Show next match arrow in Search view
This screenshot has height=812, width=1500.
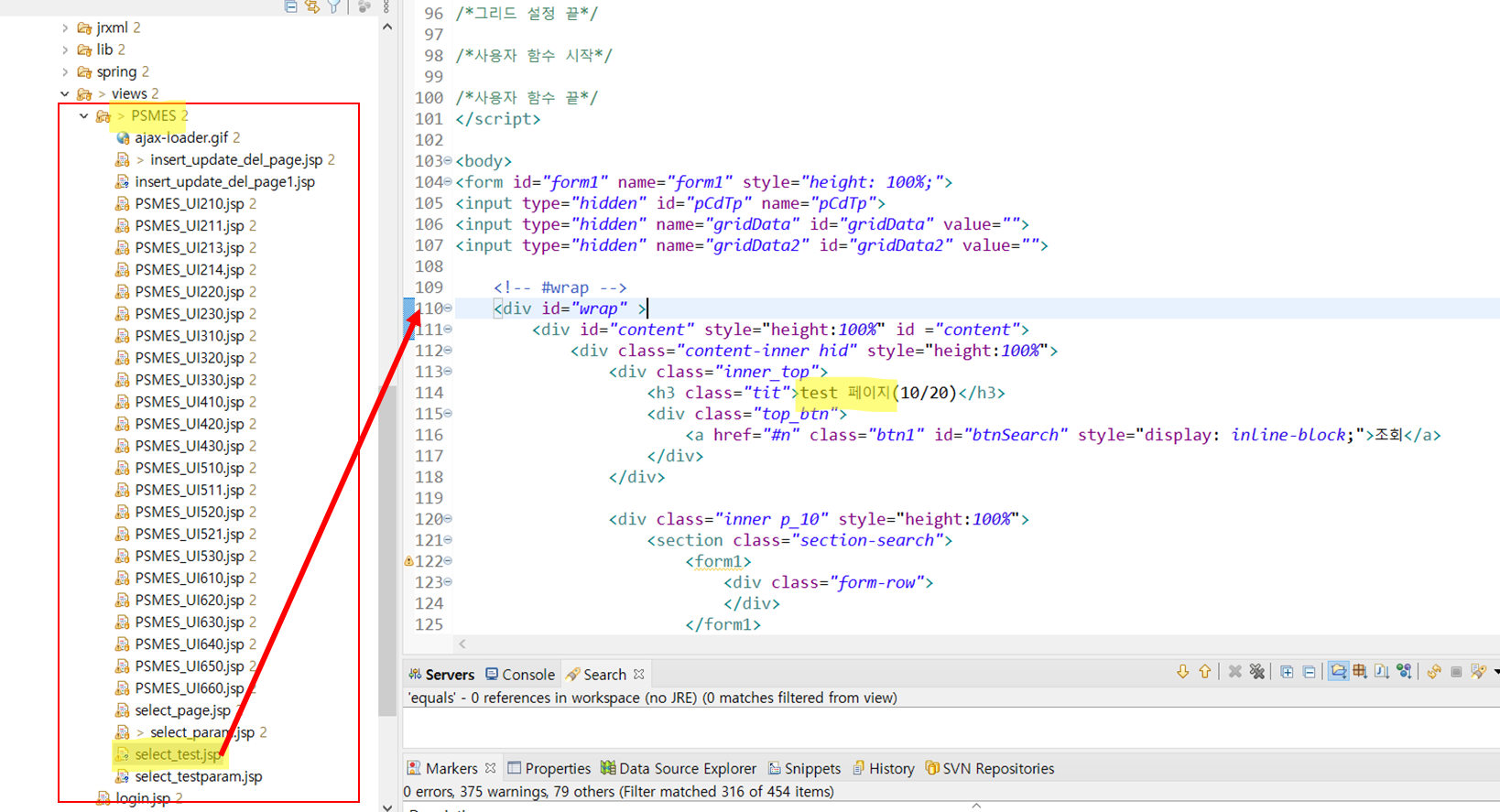1182,672
